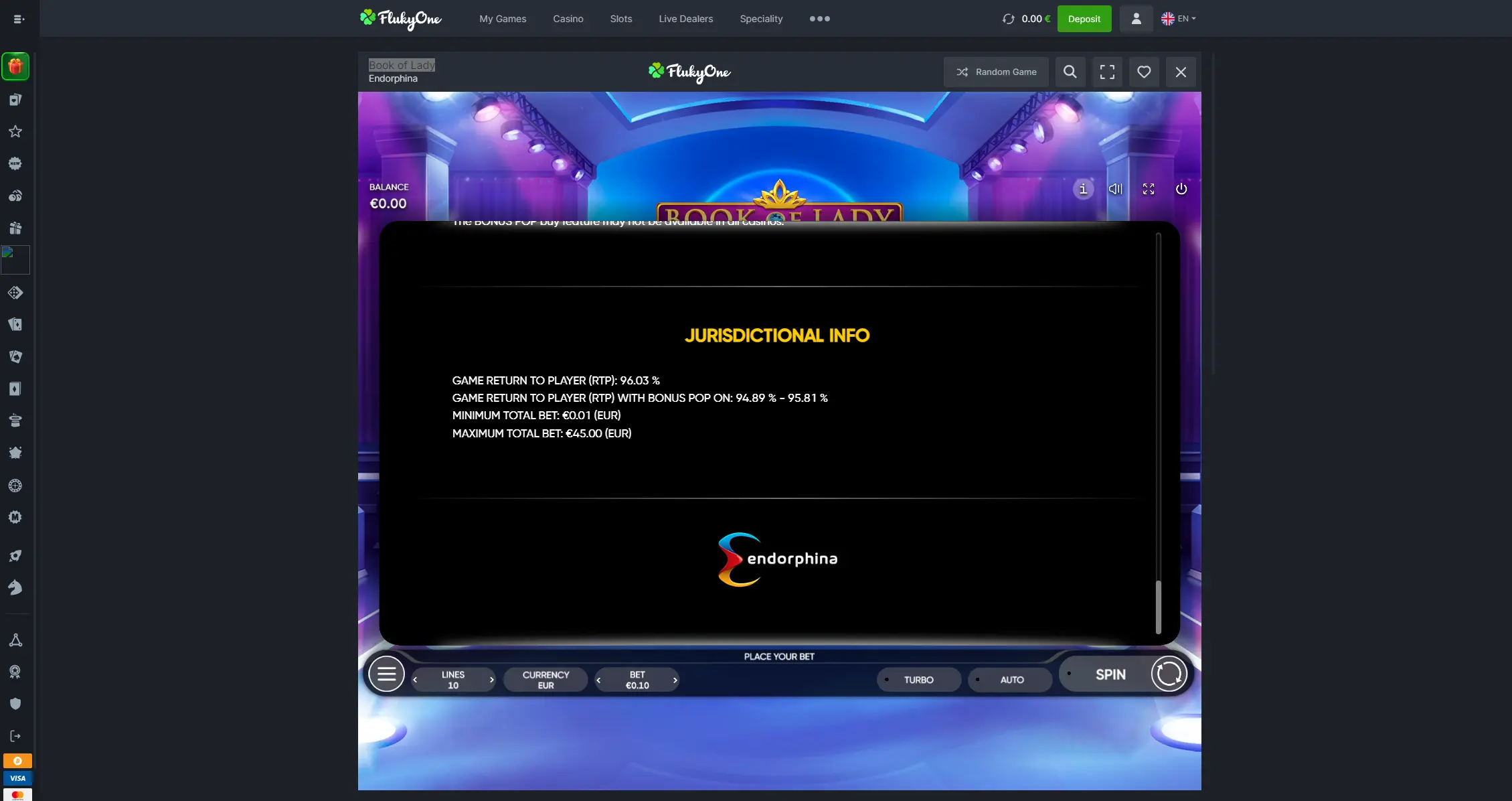Image resolution: width=1512 pixels, height=801 pixels.
Task: Open the M badge icon in sidebar
Action: (15, 517)
